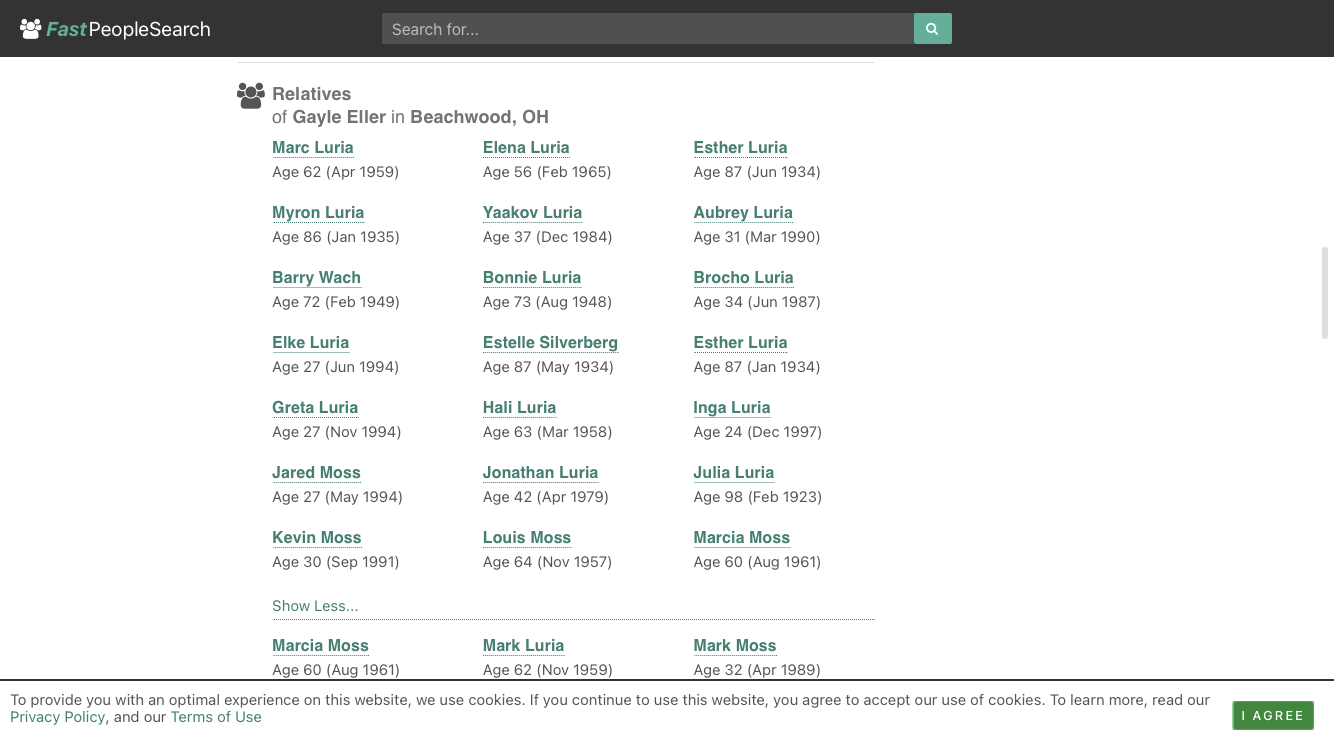Click the page vertical scrollbar thumb
This screenshot has width=1334, height=750.
point(1326,293)
